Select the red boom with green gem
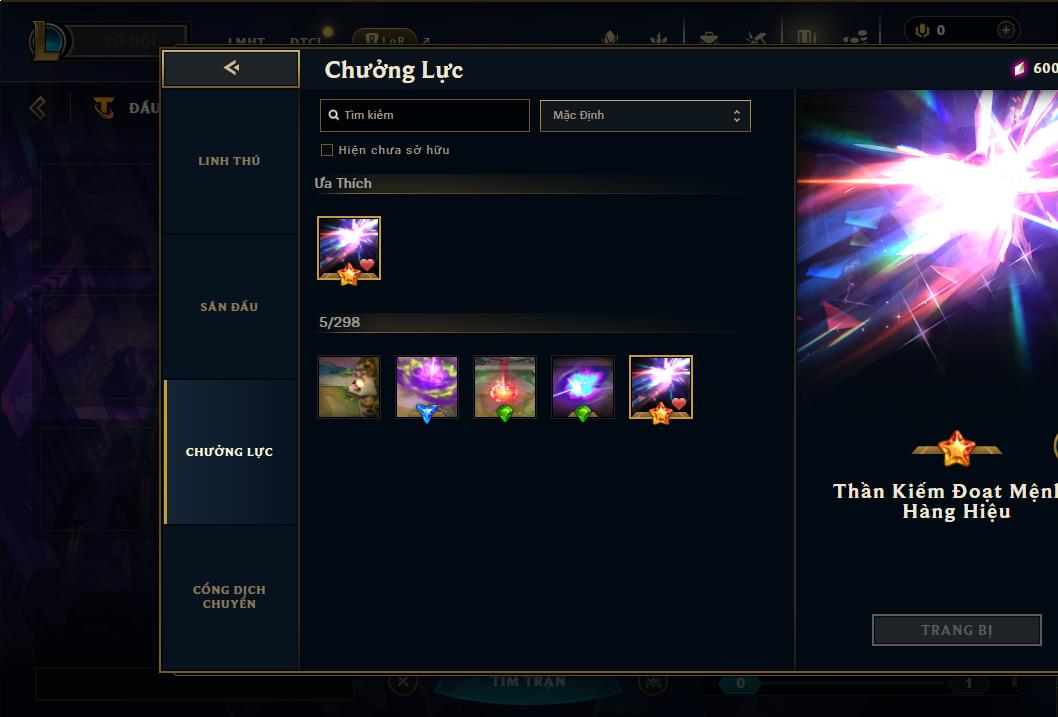Image resolution: width=1058 pixels, height=717 pixels. 505,387
